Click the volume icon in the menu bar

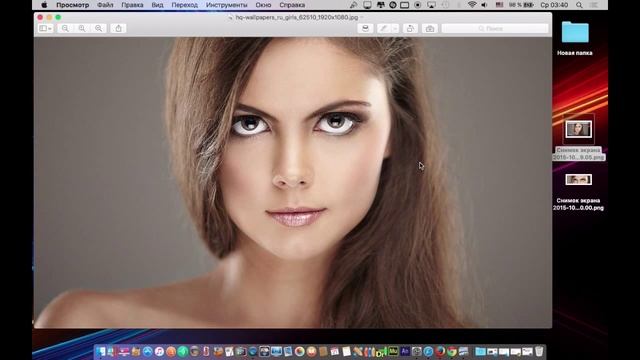pyautogui.click(x=484, y=5)
